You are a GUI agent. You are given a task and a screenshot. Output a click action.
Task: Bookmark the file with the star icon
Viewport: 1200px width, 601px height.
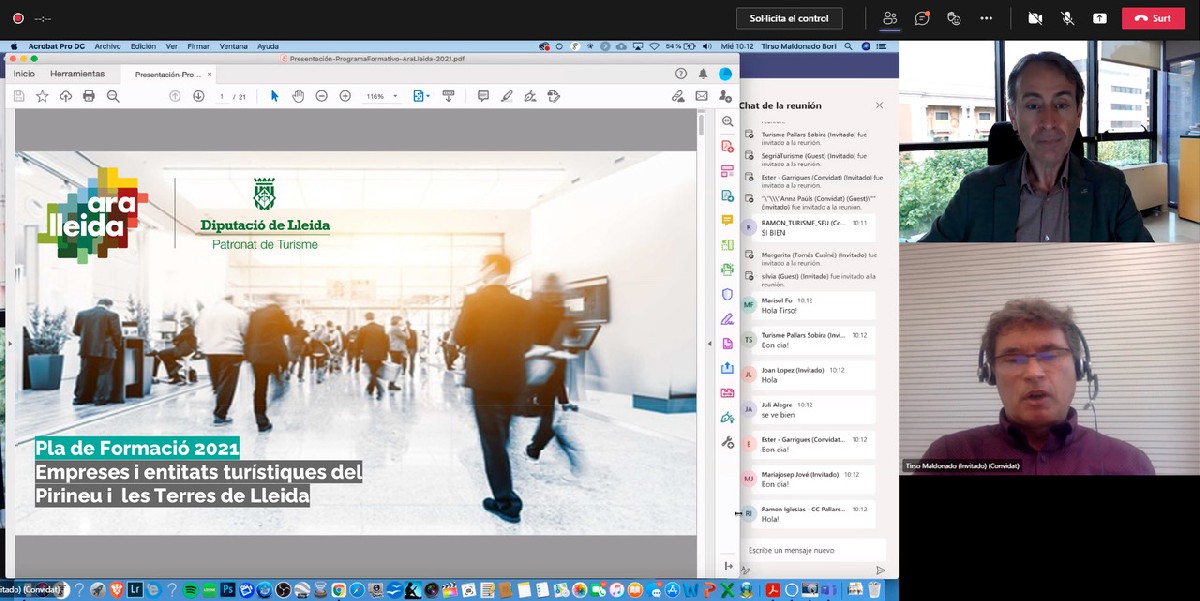(42, 96)
